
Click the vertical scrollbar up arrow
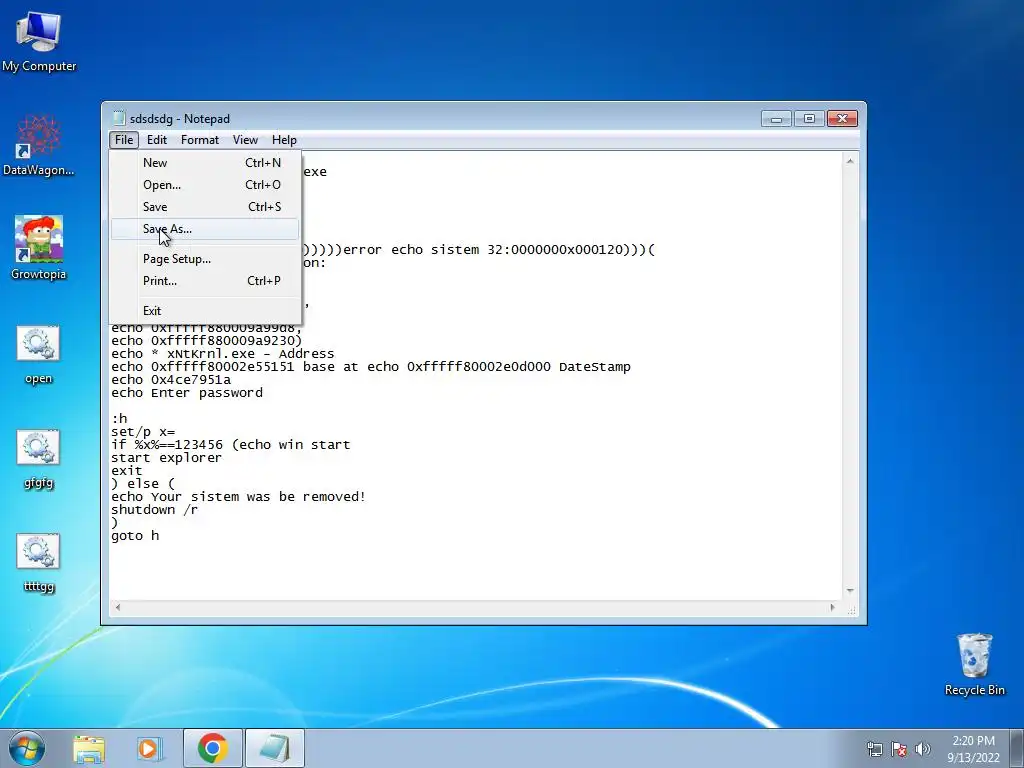click(x=850, y=161)
